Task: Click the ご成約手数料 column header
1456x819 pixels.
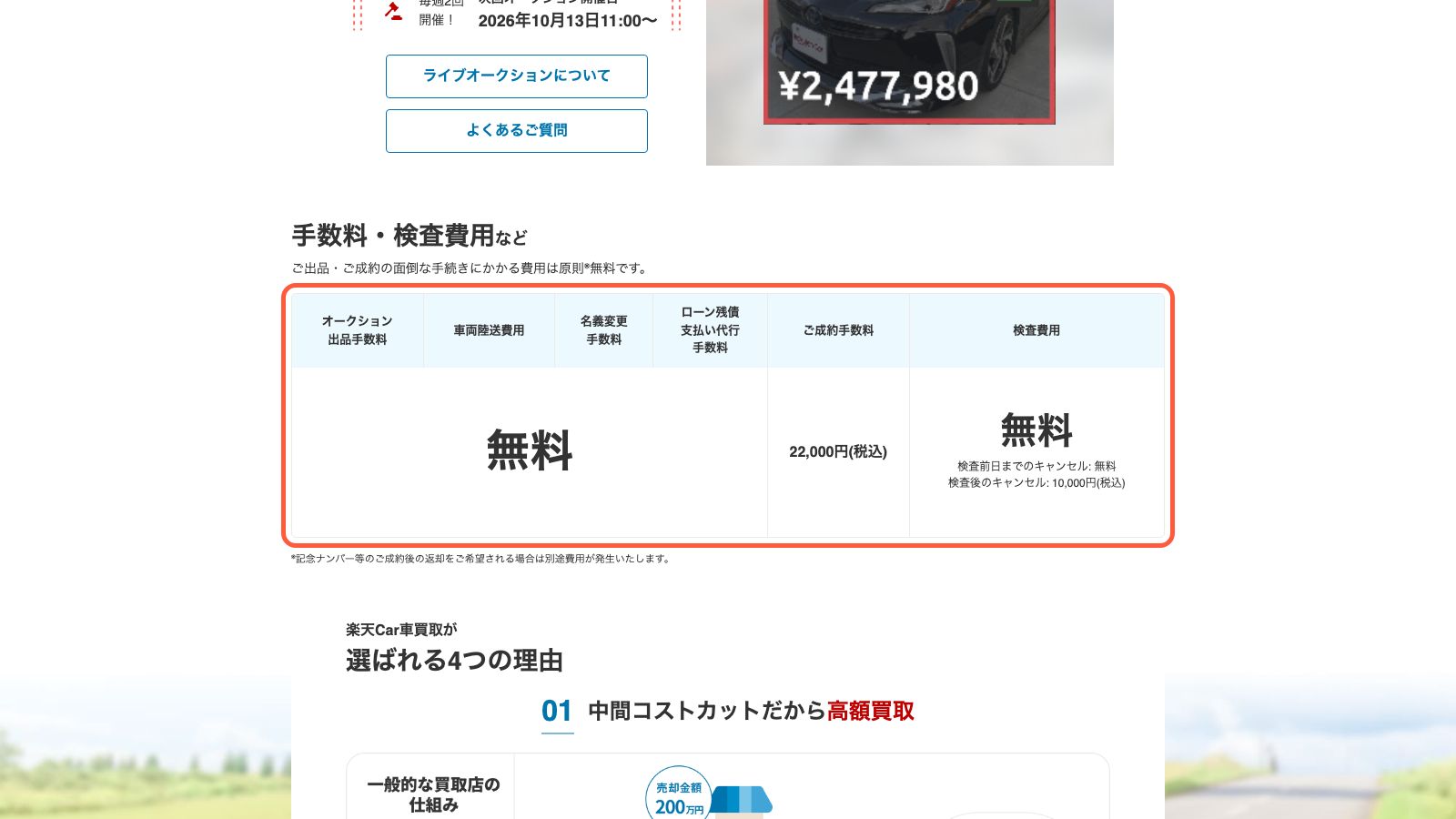Action: pos(838,330)
